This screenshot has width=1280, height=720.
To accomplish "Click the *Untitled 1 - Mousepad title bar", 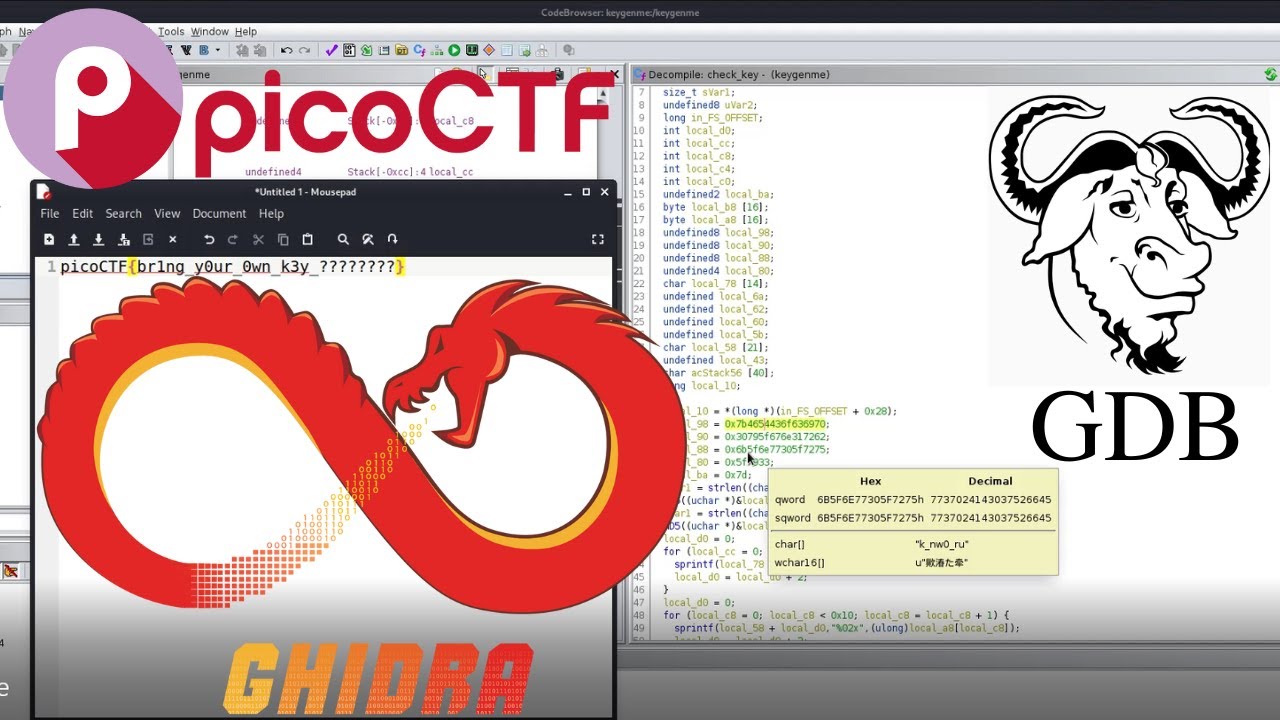I will click(x=305, y=192).
